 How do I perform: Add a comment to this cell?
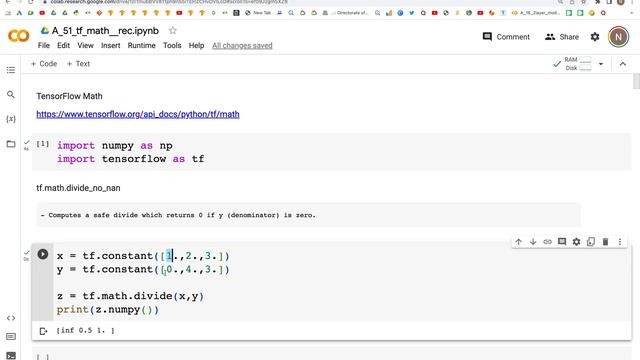pyautogui.click(x=562, y=242)
